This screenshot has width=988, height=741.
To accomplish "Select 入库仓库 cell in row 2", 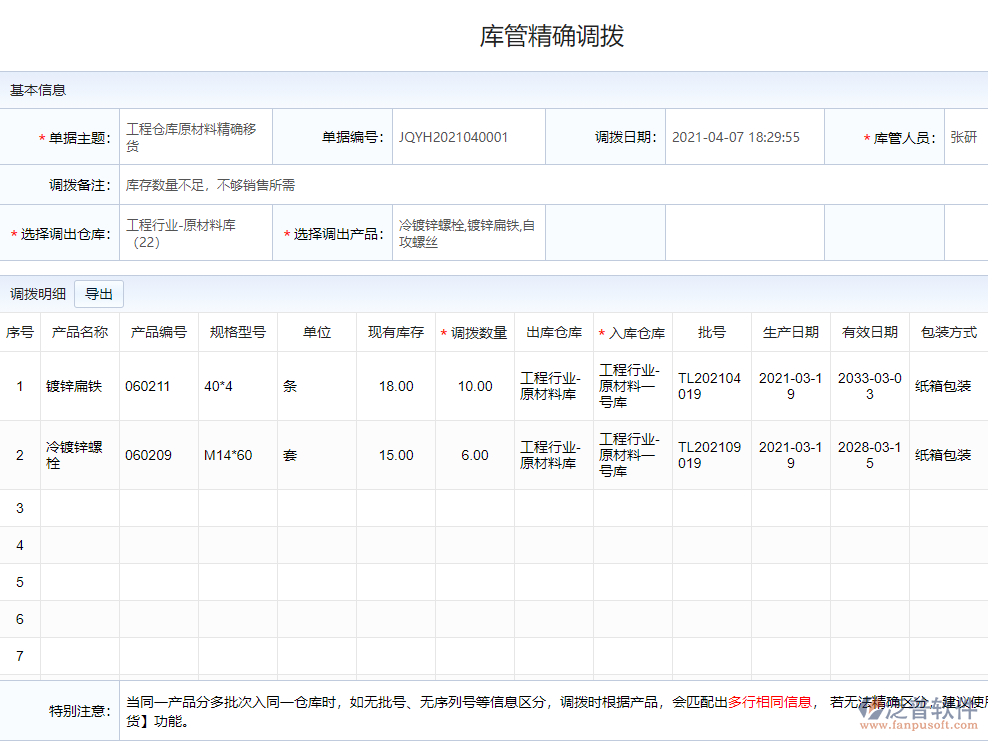I will (x=632, y=456).
